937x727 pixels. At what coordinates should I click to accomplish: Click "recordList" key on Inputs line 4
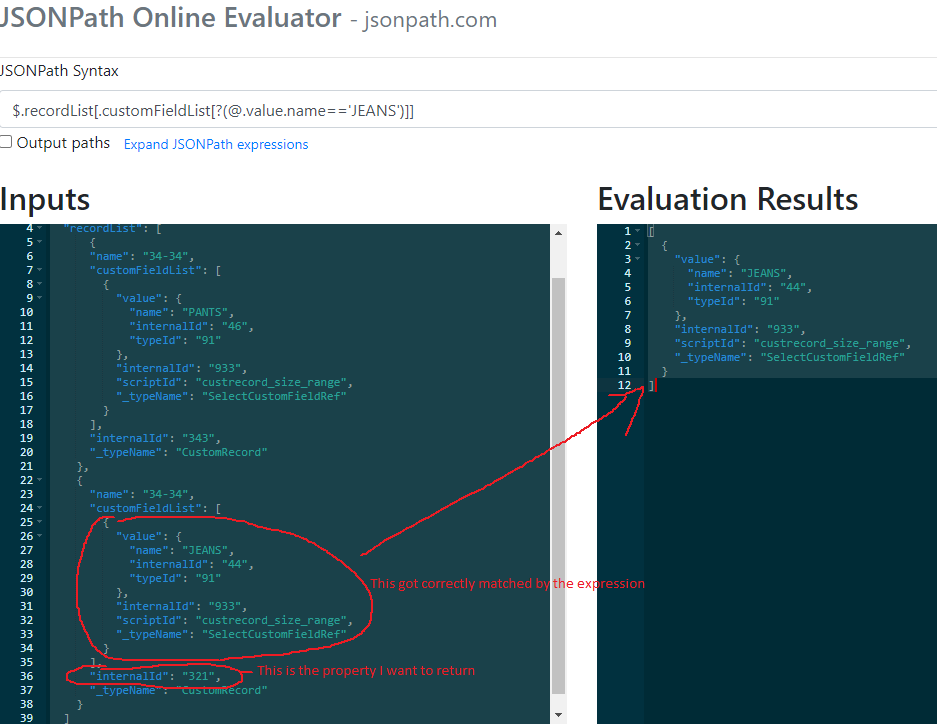(103, 228)
